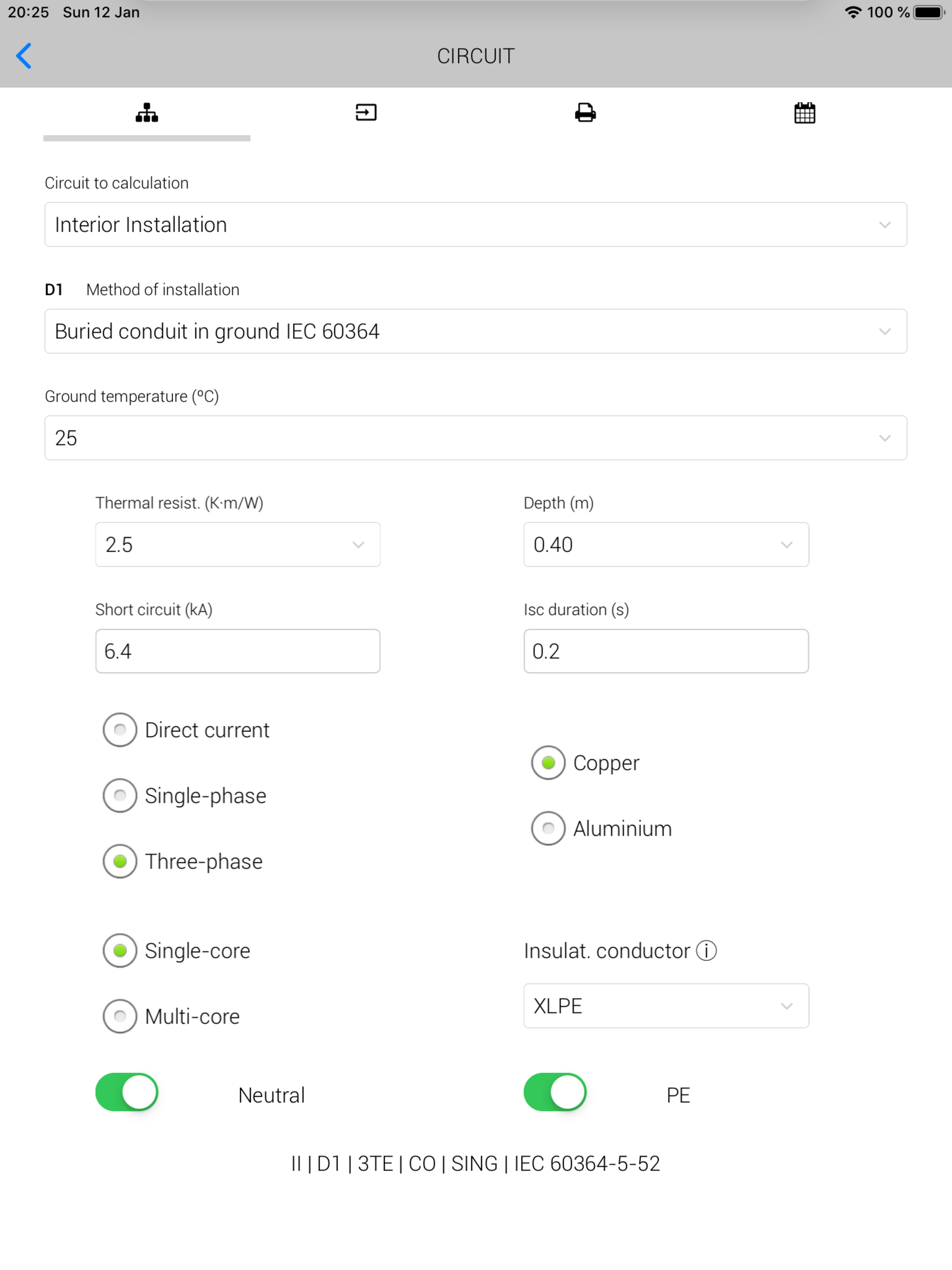Image resolution: width=952 pixels, height=1270 pixels.
Task: Expand Ground temperature dropdown
Action: pyautogui.click(x=476, y=438)
